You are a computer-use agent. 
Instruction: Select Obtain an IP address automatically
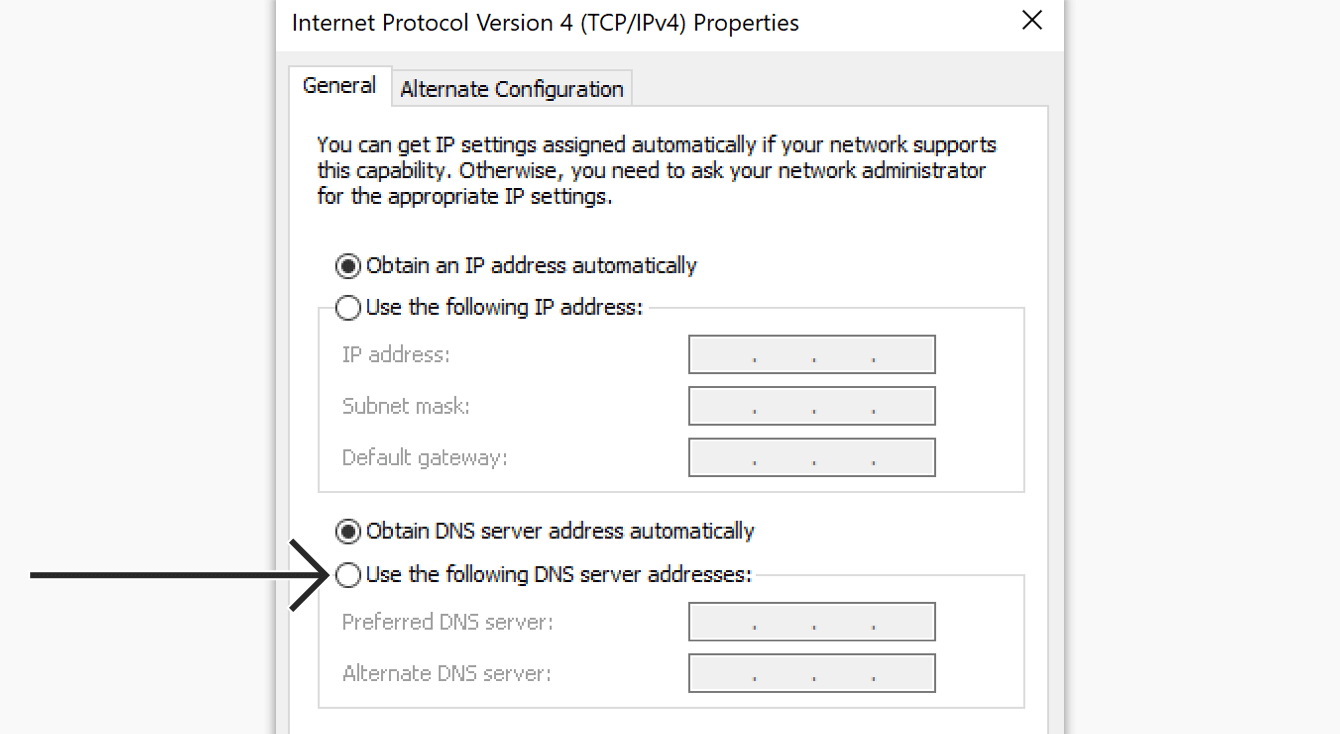[x=348, y=266]
